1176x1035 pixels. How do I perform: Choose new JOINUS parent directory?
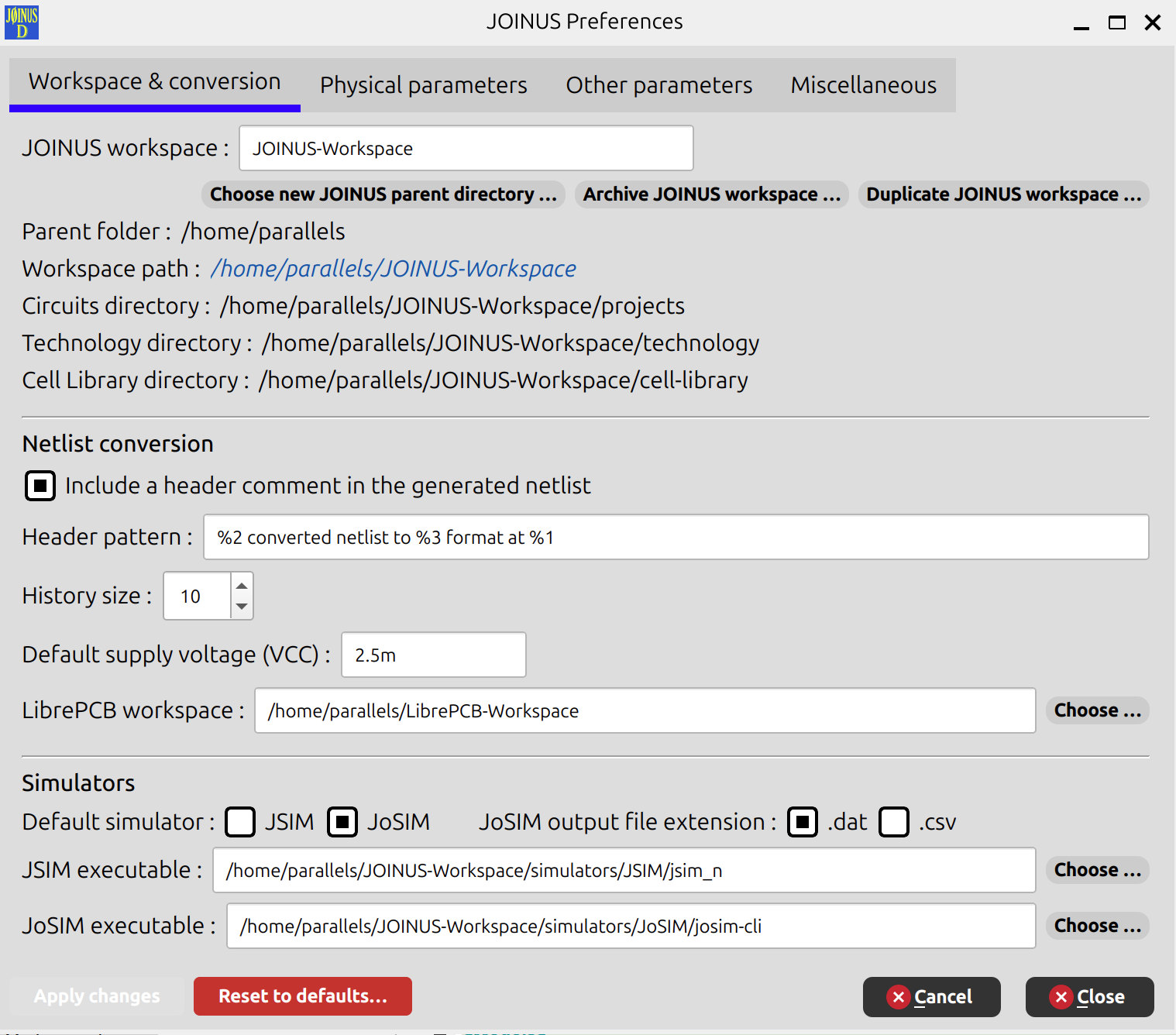pyautogui.click(x=383, y=194)
